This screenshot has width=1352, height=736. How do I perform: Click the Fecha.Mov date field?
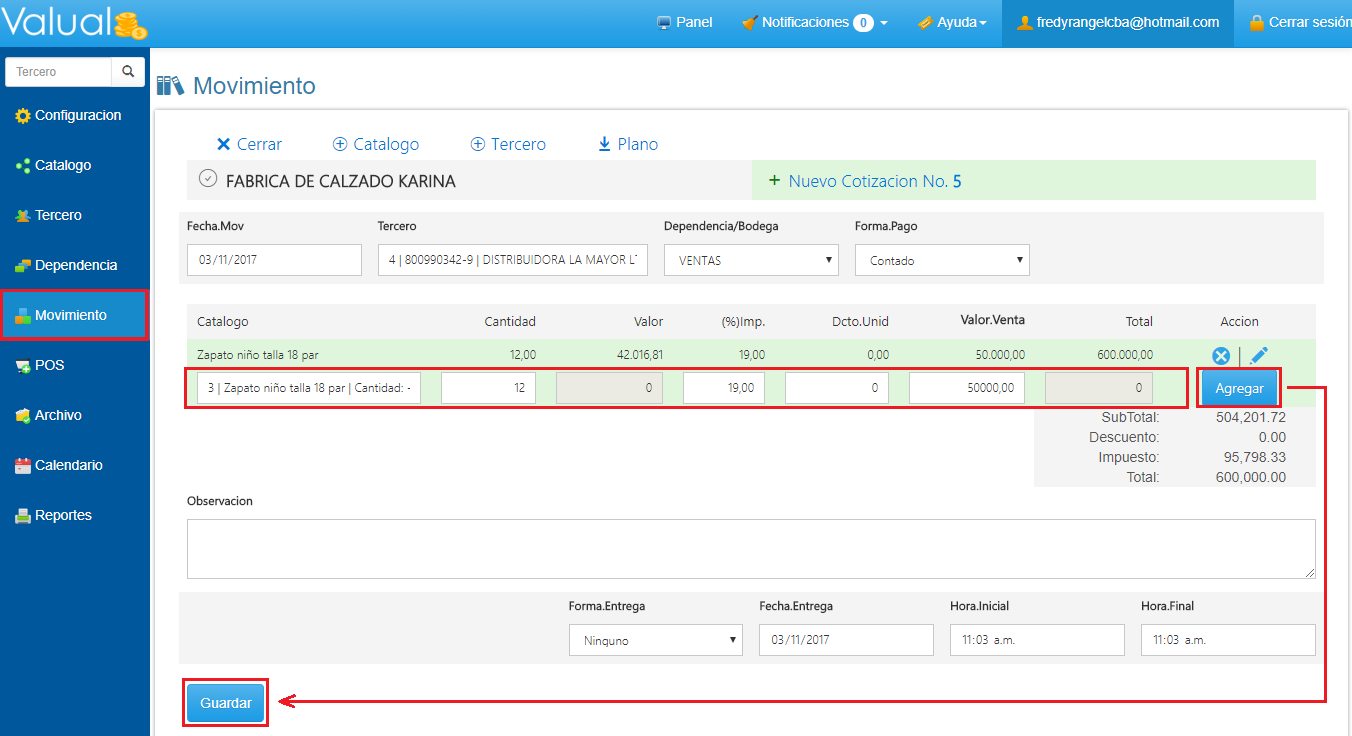(x=274, y=260)
